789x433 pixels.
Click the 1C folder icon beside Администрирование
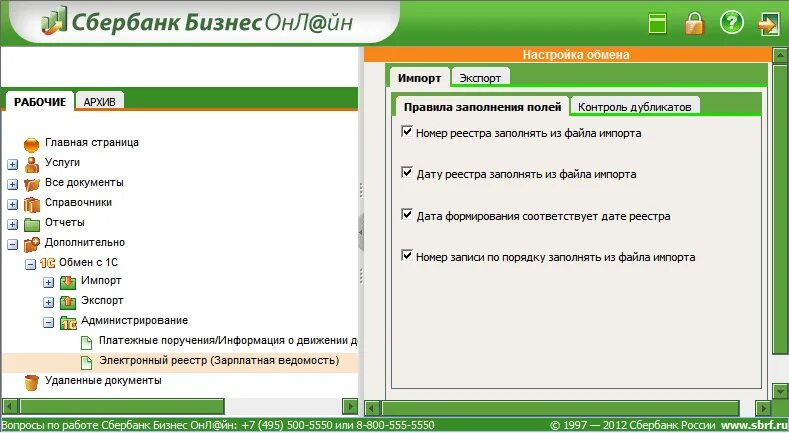[x=68, y=322]
